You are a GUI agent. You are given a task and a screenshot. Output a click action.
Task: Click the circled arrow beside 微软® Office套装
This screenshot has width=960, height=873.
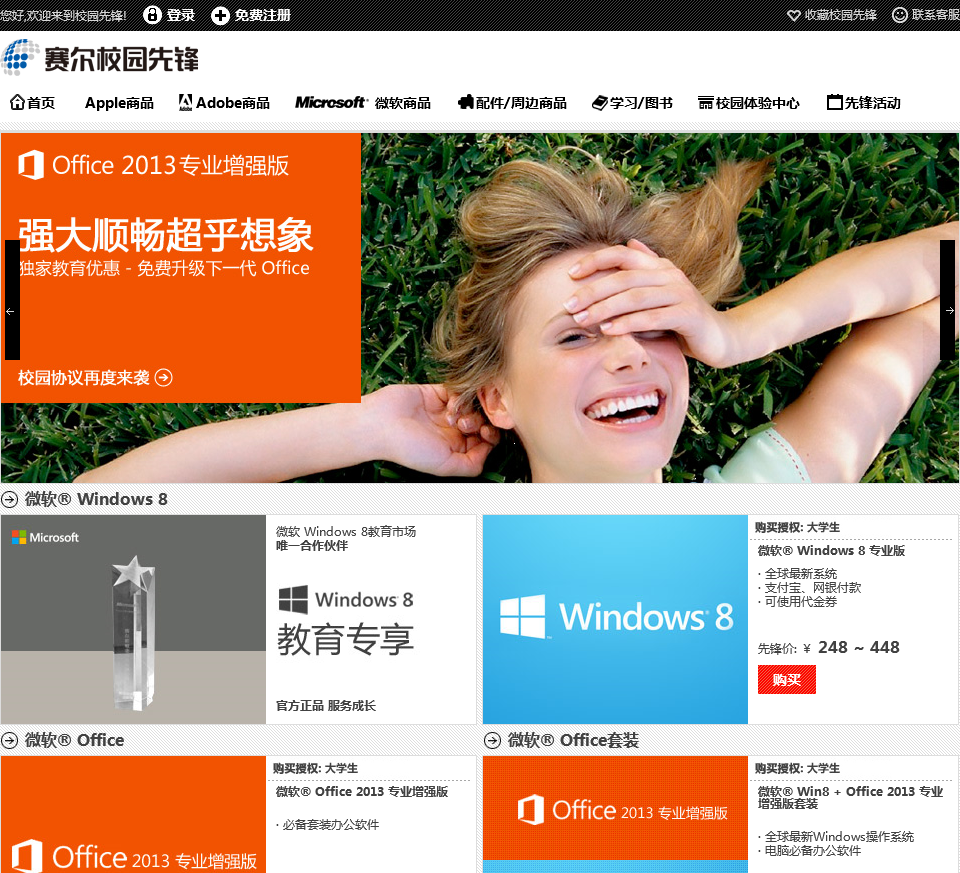coord(492,741)
